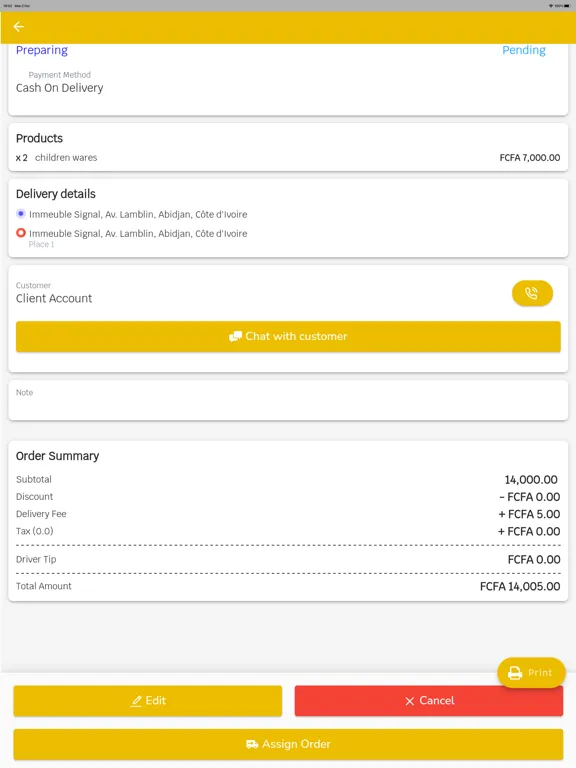This screenshot has height=768, width=576.
Task: Tap the Chat with customer button
Action: tap(288, 336)
